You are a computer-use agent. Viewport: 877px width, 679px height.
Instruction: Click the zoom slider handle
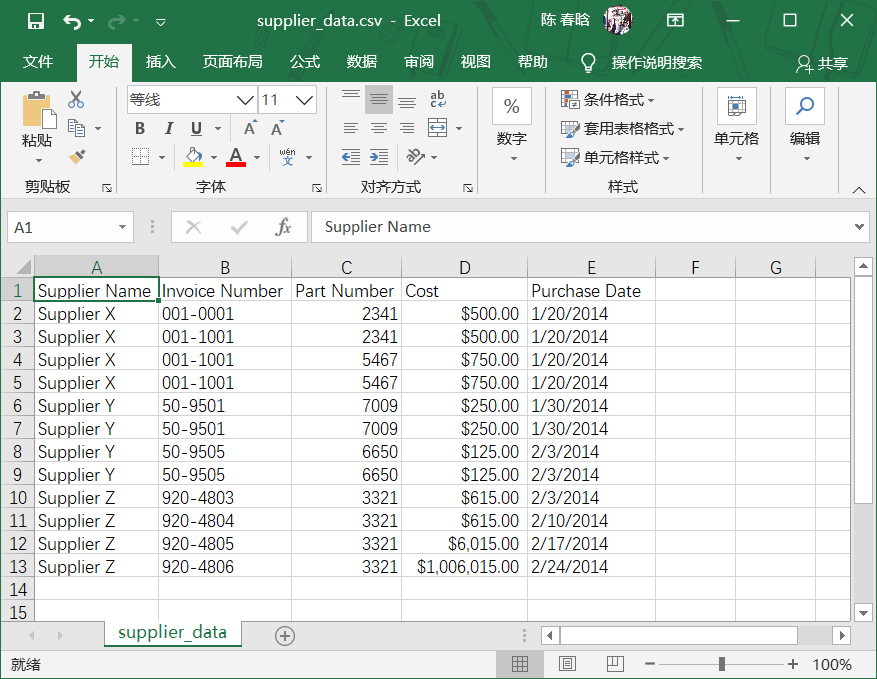(x=722, y=664)
